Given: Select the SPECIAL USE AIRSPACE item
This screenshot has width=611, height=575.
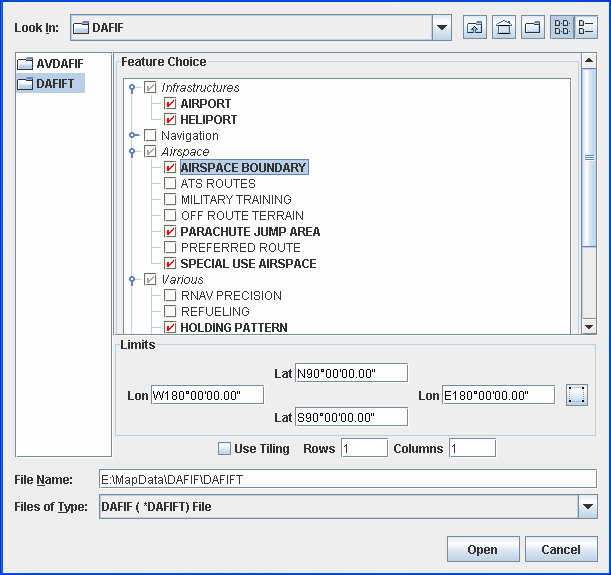Looking at the screenshot, I should point(248,264).
